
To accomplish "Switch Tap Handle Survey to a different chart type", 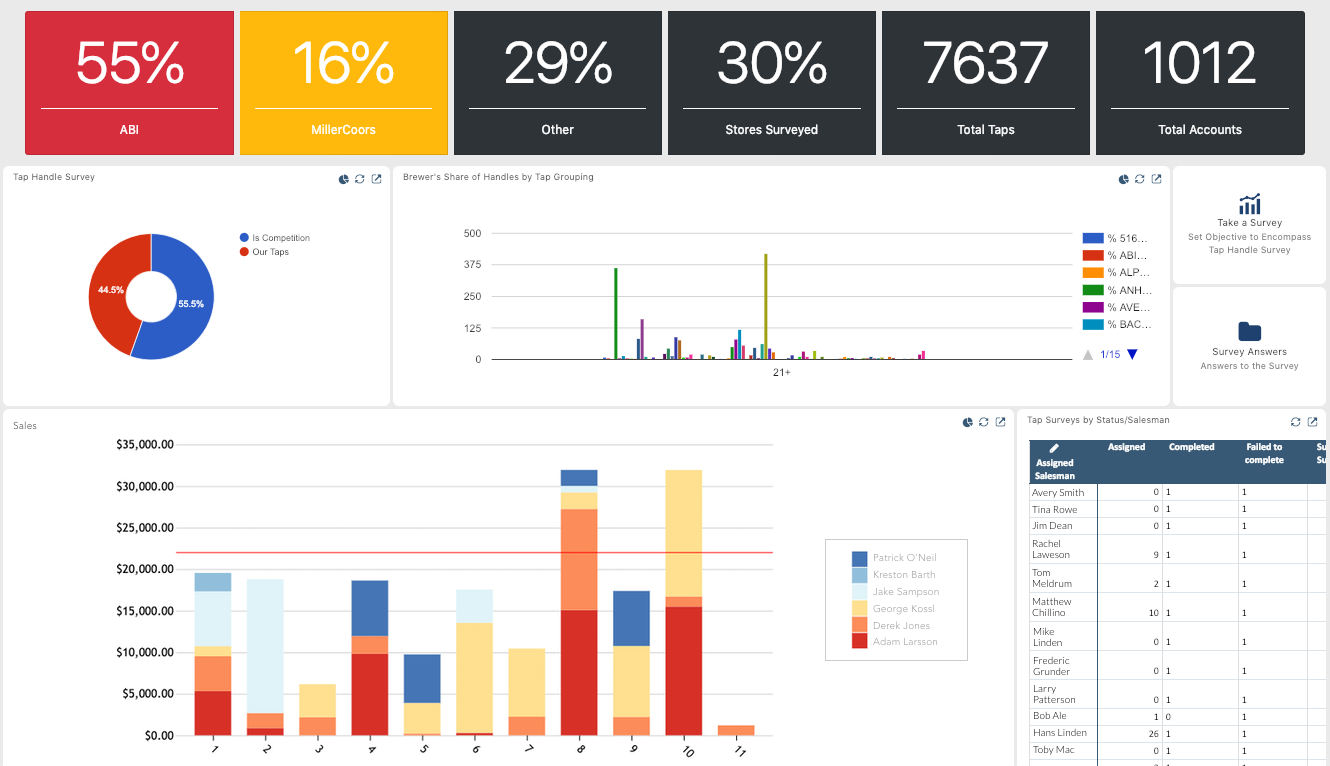I will [344, 178].
